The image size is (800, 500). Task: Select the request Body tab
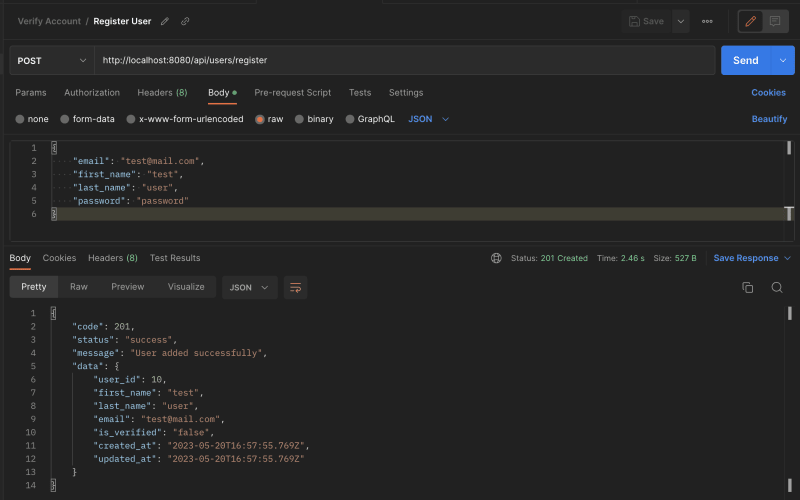222,93
